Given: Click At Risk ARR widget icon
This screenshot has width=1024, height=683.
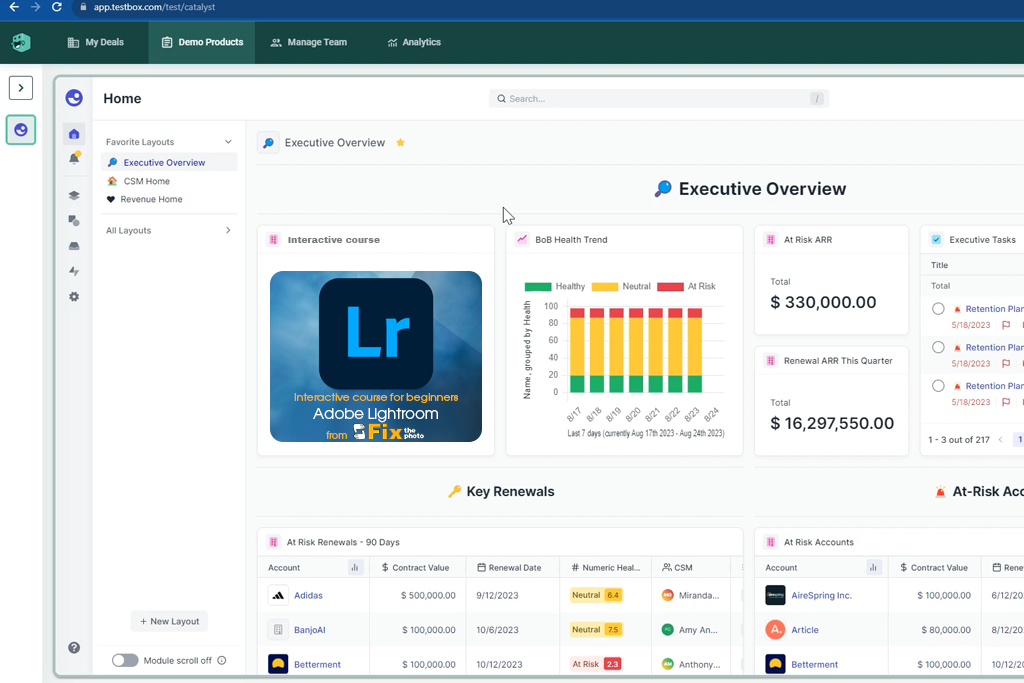Looking at the screenshot, I should pyautogui.click(x=771, y=240).
